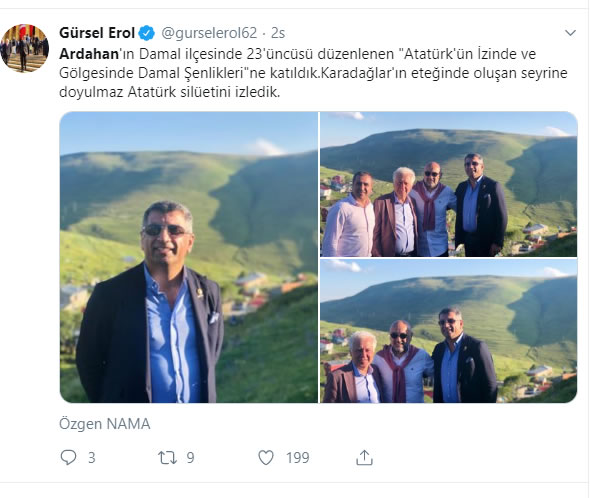Open the large photo of man in sunglasses
The image size is (590, 498).
(189, 257)
